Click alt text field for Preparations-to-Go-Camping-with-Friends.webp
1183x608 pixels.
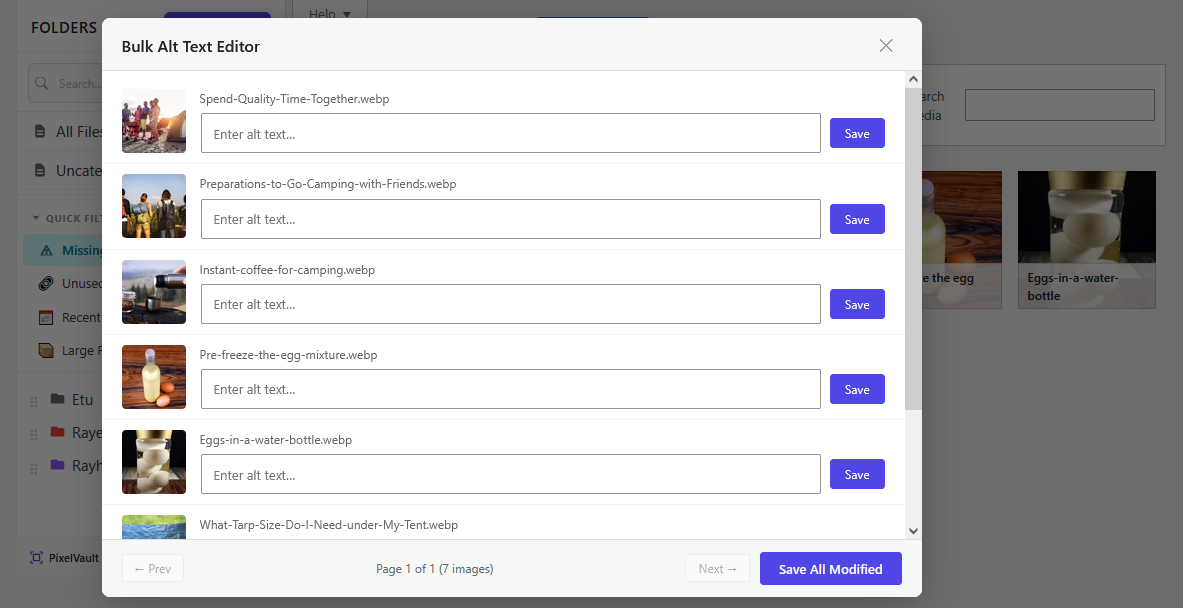(x=511, y=219)
